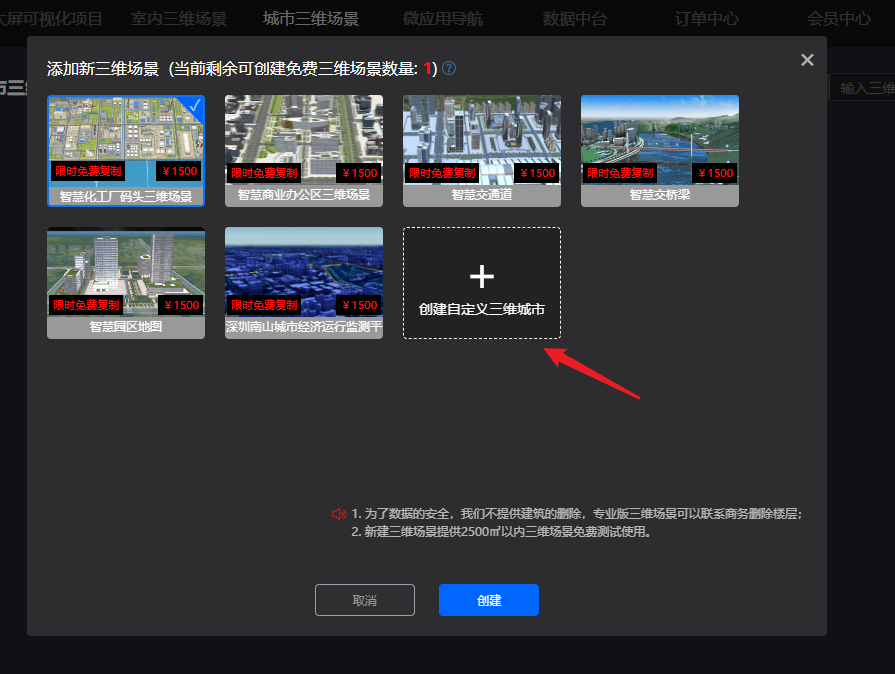This screenshot has height=674, width=895.
Task: Select the 智慧化工厂码头三维场景 thumbnail
Action: [x=126, y=151]
